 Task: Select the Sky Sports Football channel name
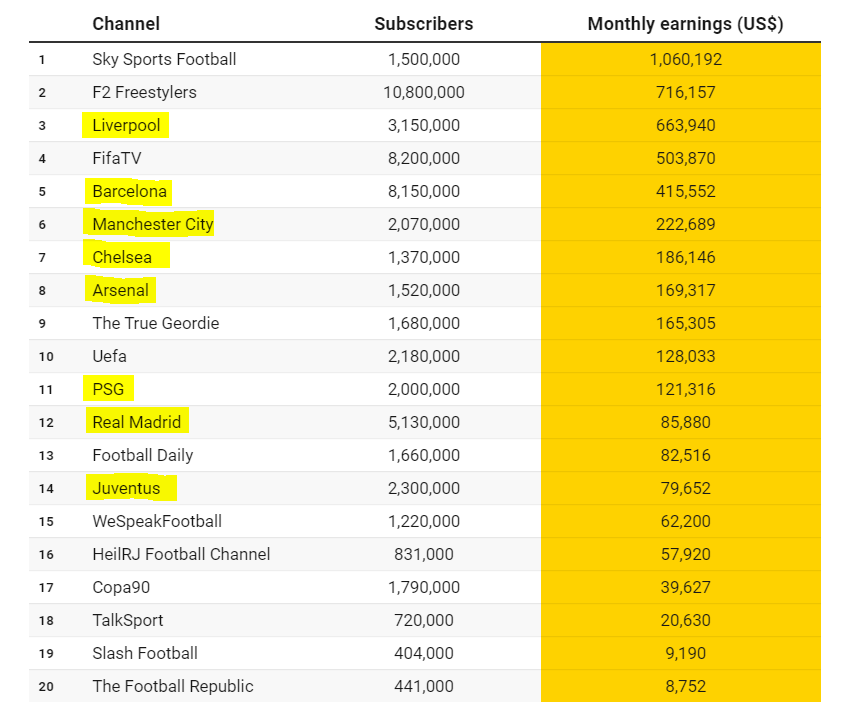pyautogui.click(x=164, y=59)
